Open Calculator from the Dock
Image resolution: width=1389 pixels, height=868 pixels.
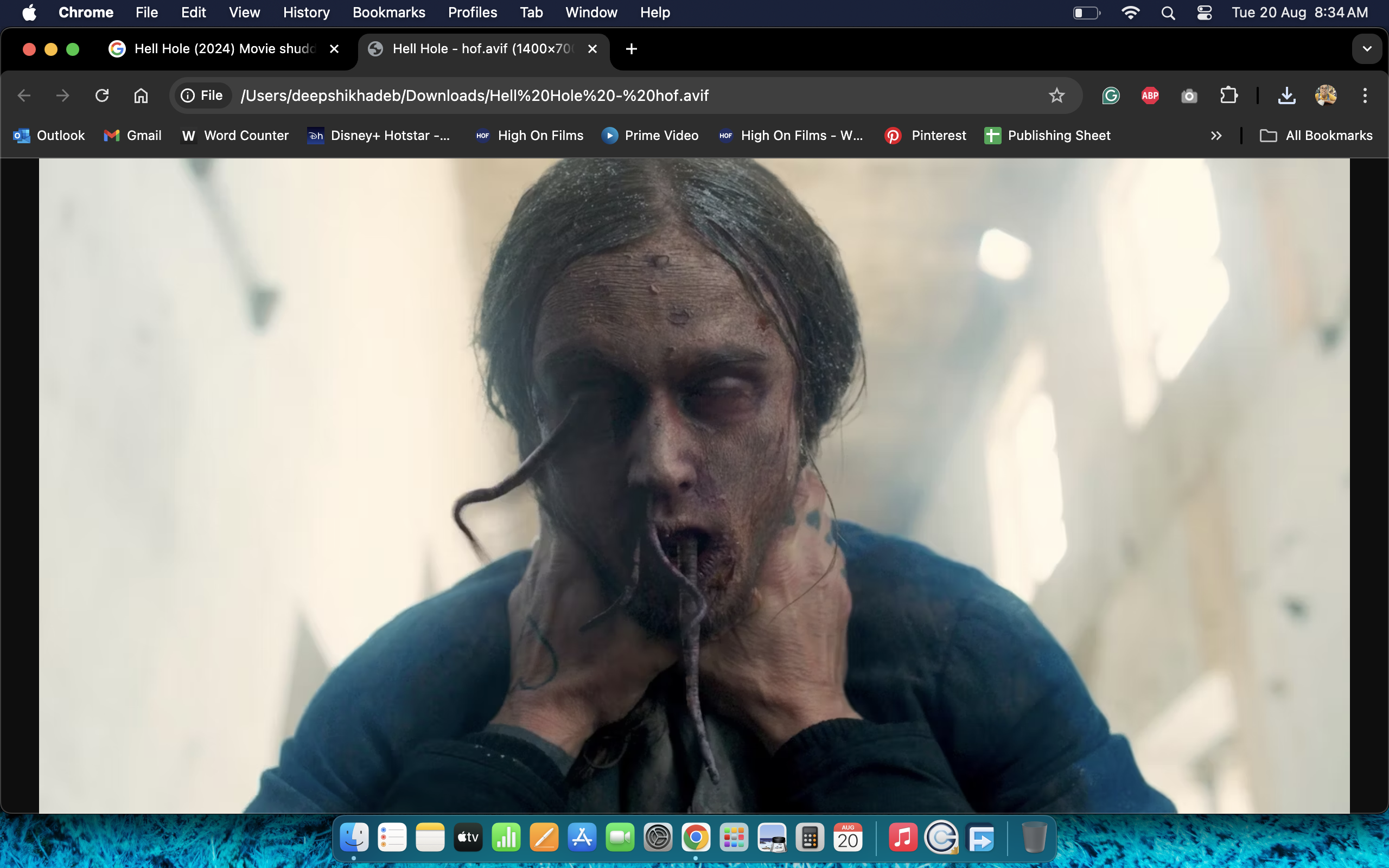(810, 838)
